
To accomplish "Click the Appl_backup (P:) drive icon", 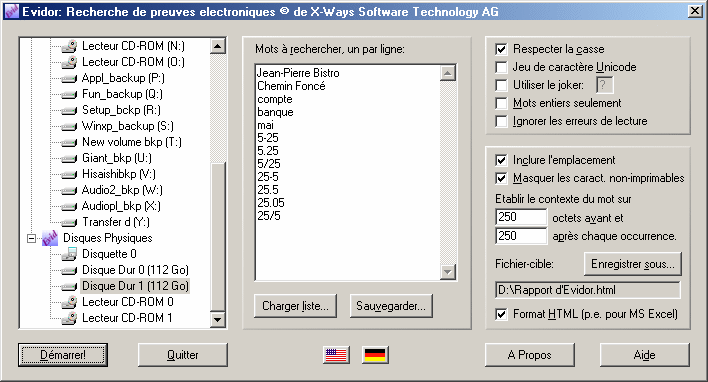I will pos(70,79).
